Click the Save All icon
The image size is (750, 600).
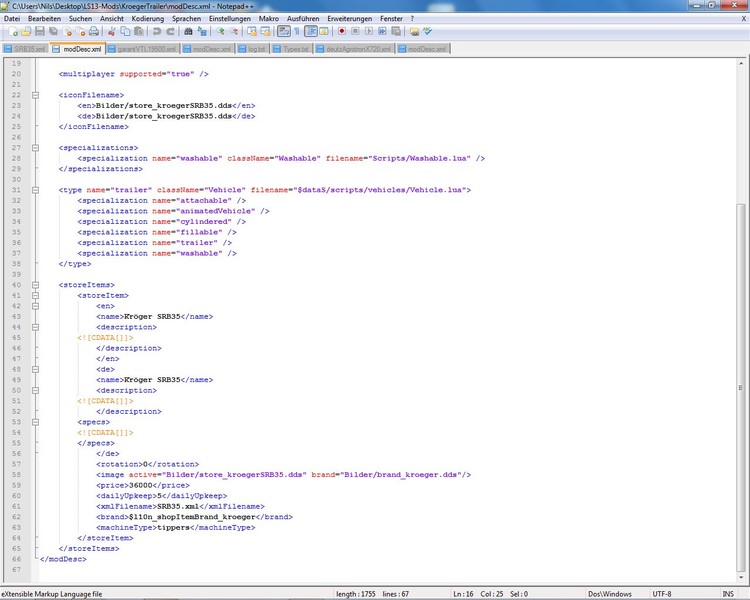53,32
